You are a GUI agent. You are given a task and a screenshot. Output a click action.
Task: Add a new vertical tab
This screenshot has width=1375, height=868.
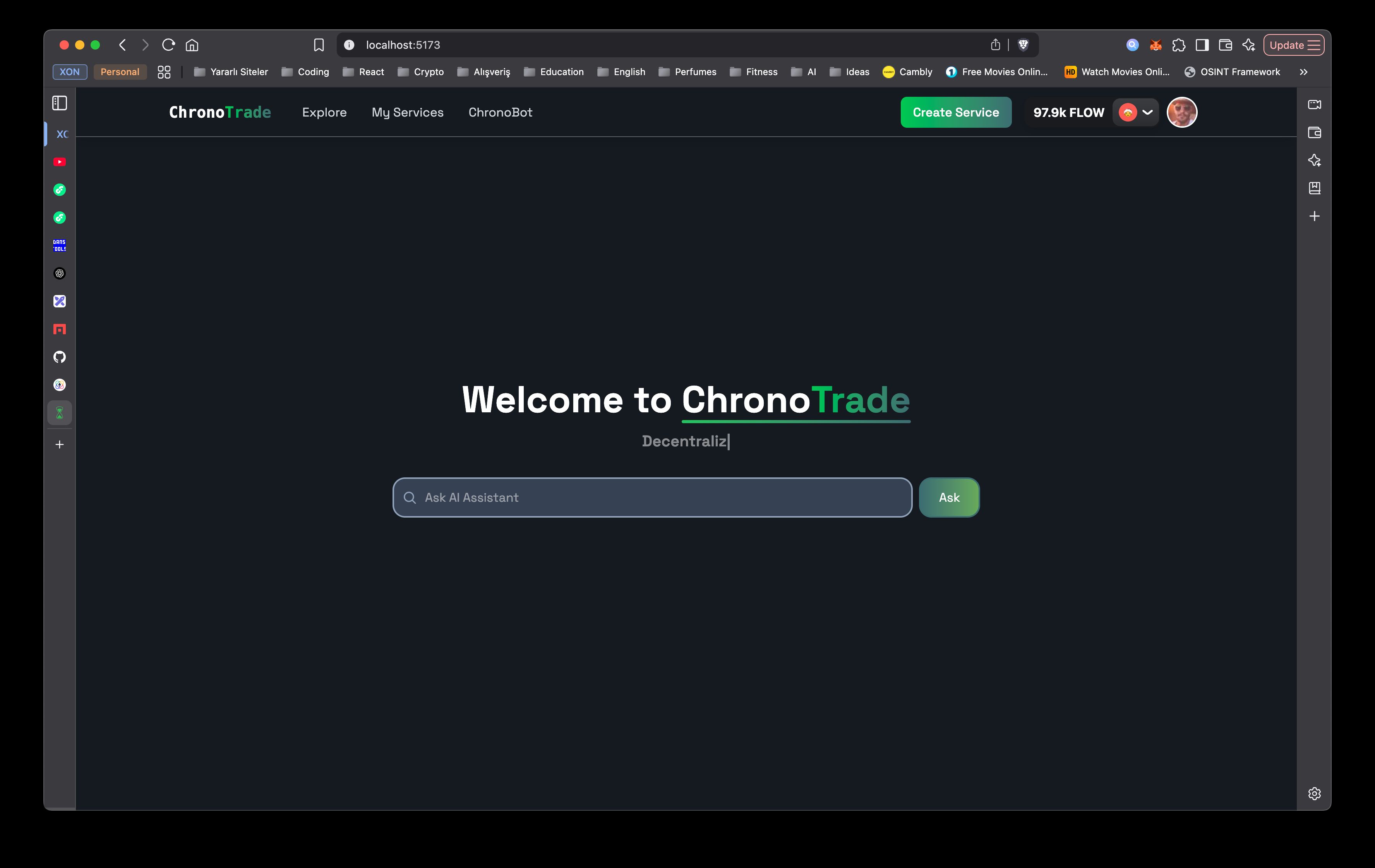(x=59, y=444)
